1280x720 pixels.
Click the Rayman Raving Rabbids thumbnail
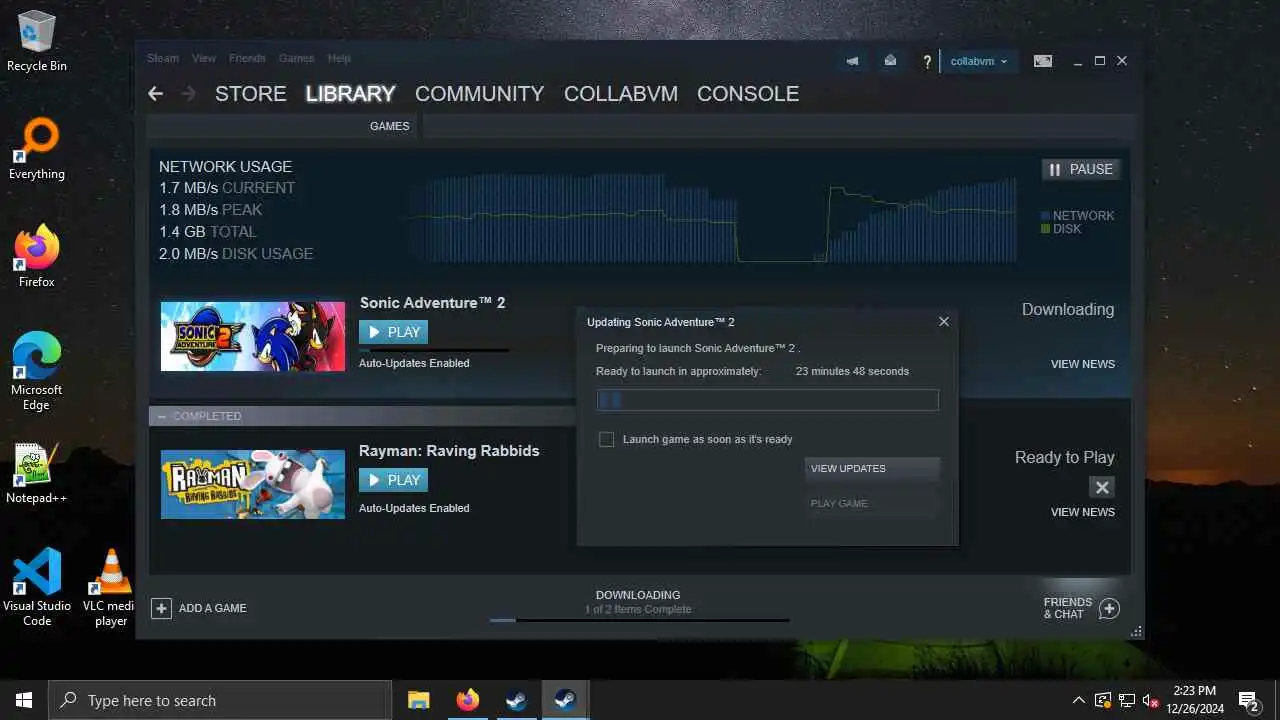(253, 484)
